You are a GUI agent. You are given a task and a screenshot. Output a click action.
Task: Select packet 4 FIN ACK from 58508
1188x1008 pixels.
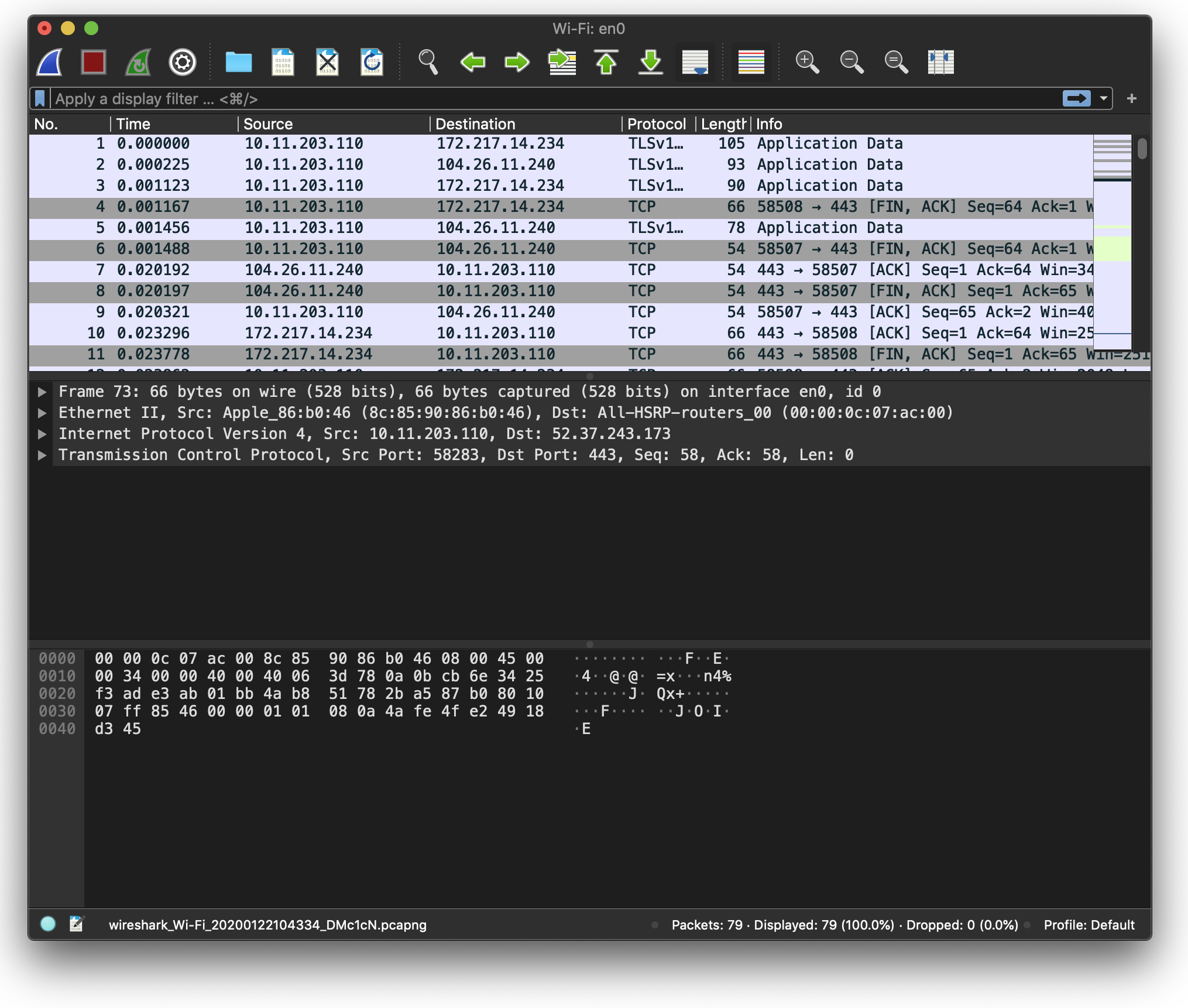(x=561, y=207)
